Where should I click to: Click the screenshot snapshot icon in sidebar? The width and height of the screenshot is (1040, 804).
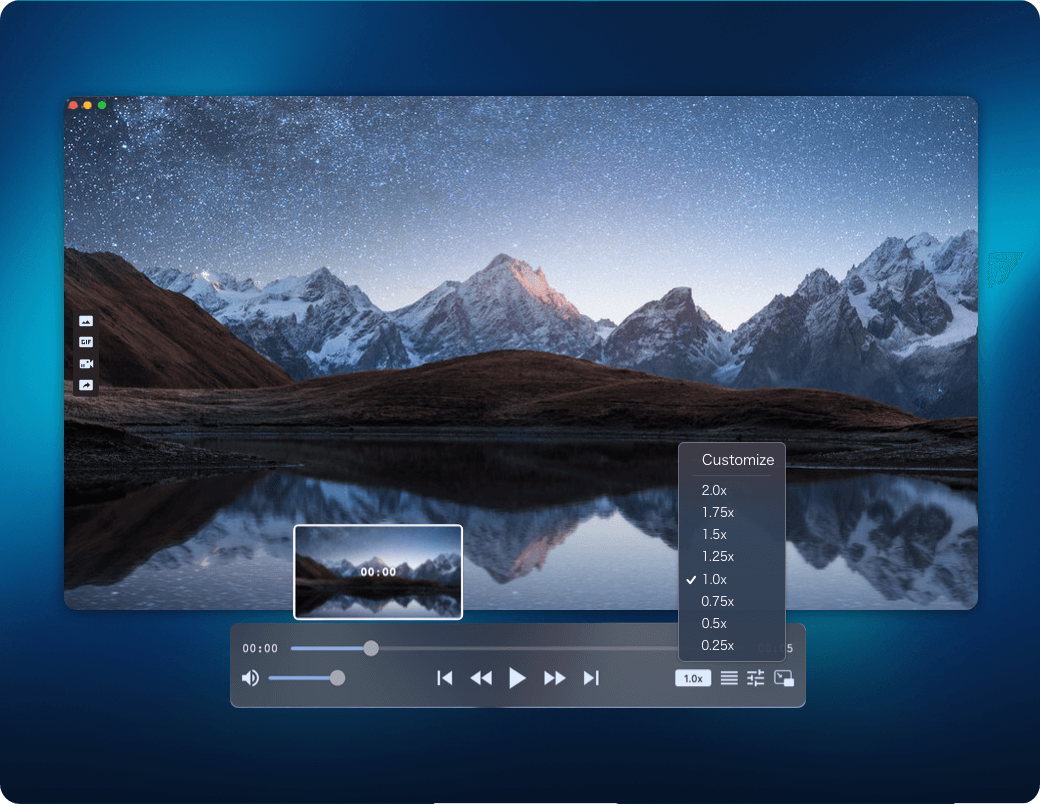(x=86, y=321)
